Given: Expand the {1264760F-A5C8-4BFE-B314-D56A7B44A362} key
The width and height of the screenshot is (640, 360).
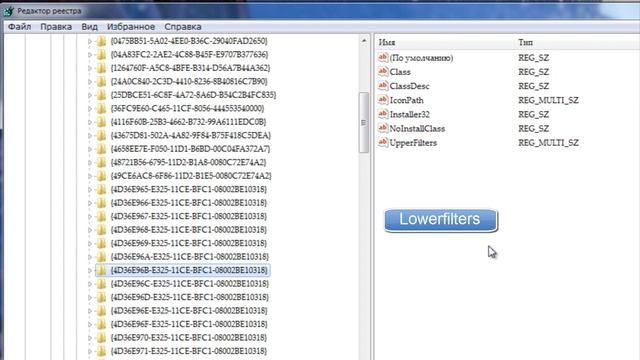Looking at the screenshot, I should tap(90, 68).
